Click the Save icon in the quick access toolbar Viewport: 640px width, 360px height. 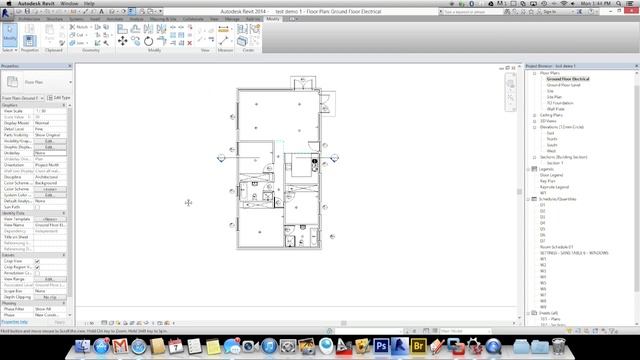pyautogui.click(x=27, y=11)
